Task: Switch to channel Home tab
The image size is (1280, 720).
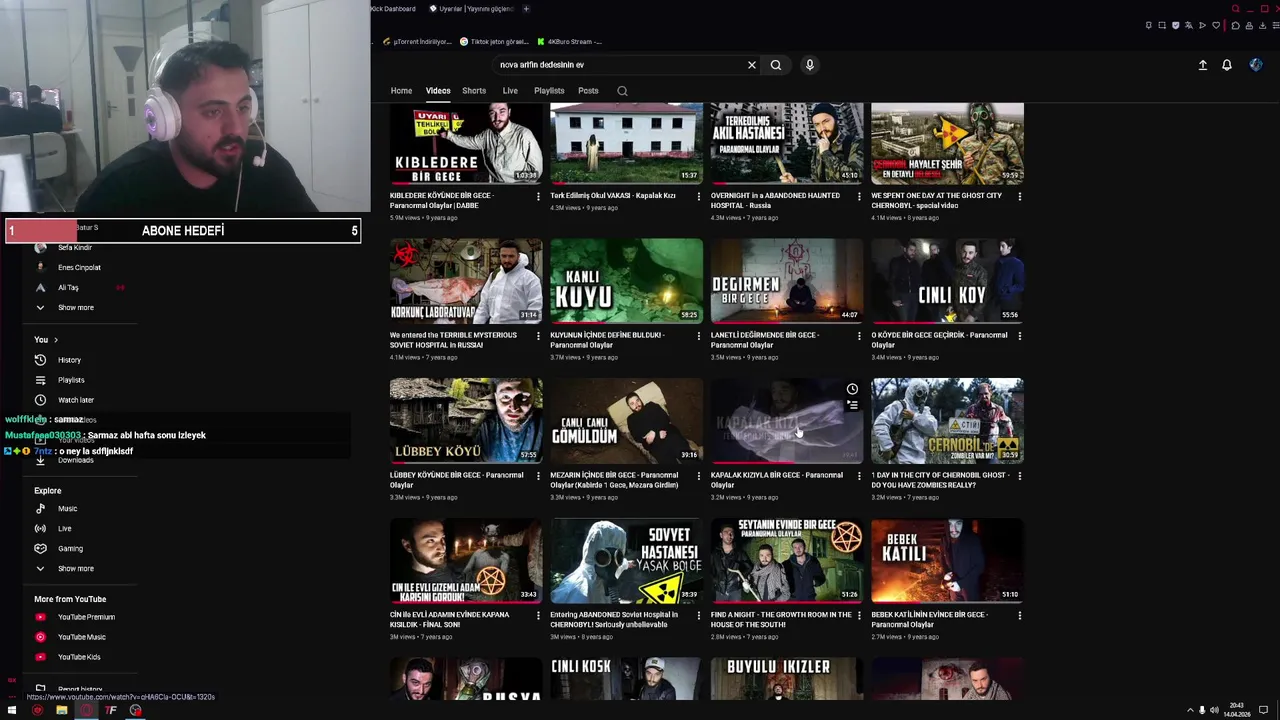Action: tap(401, 91)
